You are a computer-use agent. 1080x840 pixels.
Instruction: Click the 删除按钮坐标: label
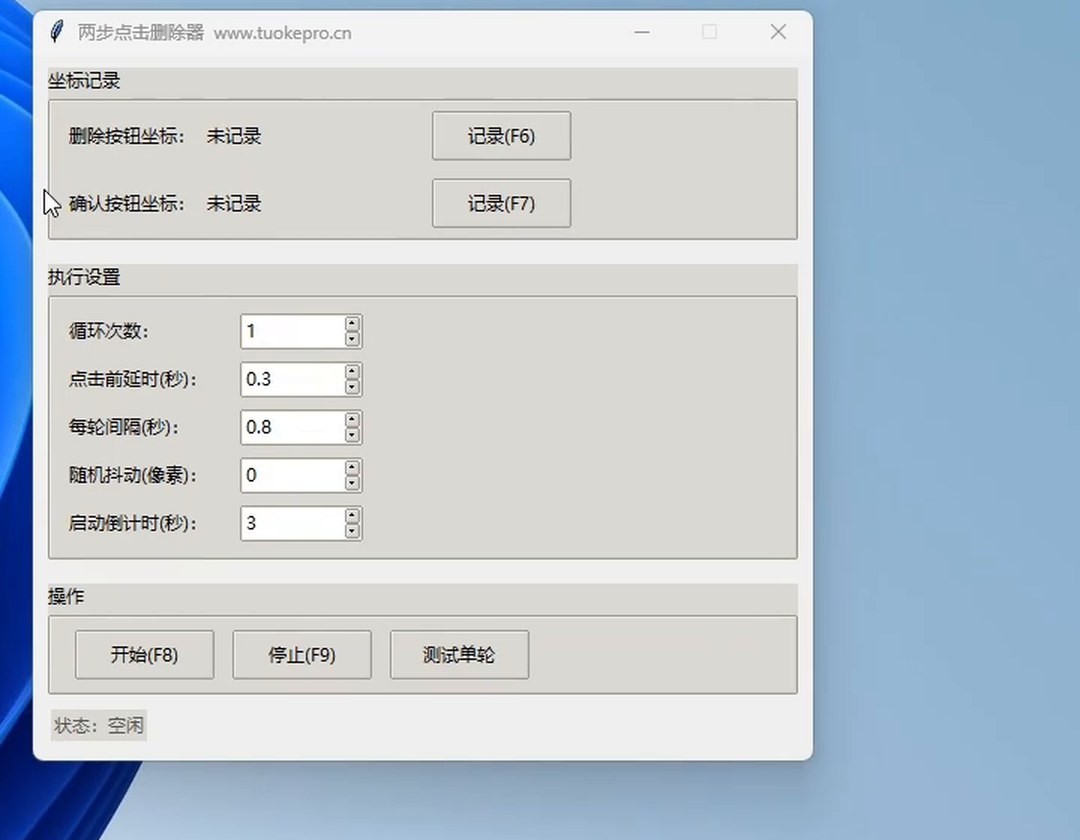(127, 136)
